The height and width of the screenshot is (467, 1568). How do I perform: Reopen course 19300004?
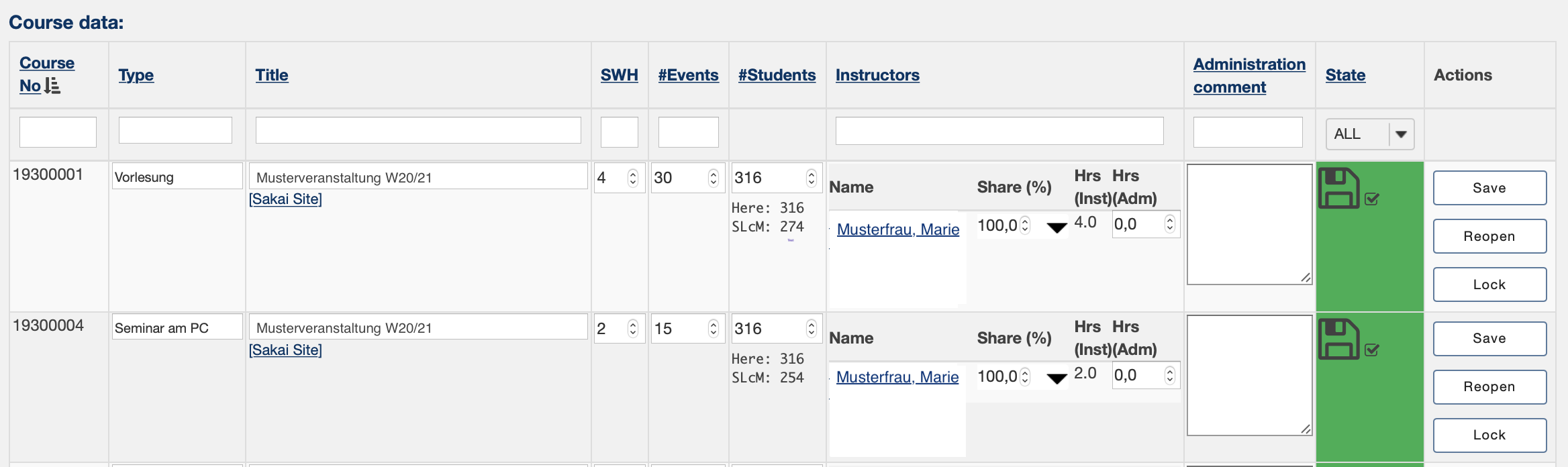[x=1489, y=387]
